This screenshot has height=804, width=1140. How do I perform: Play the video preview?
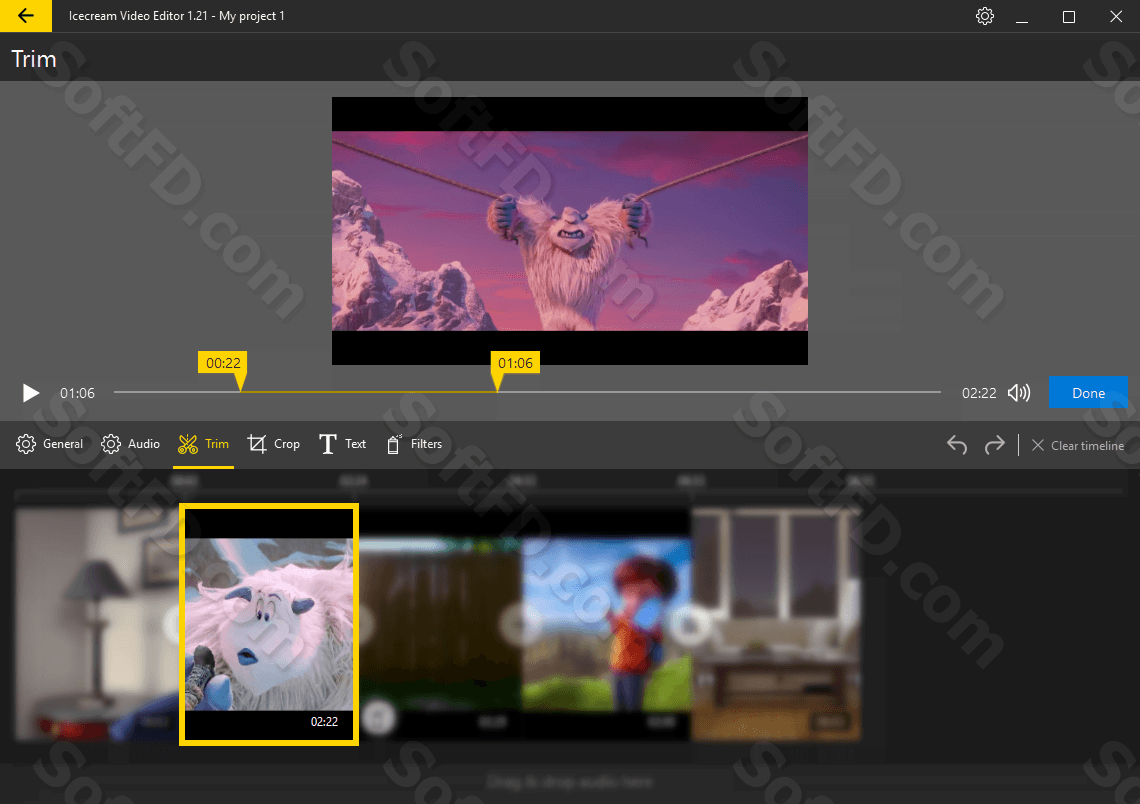30,393
